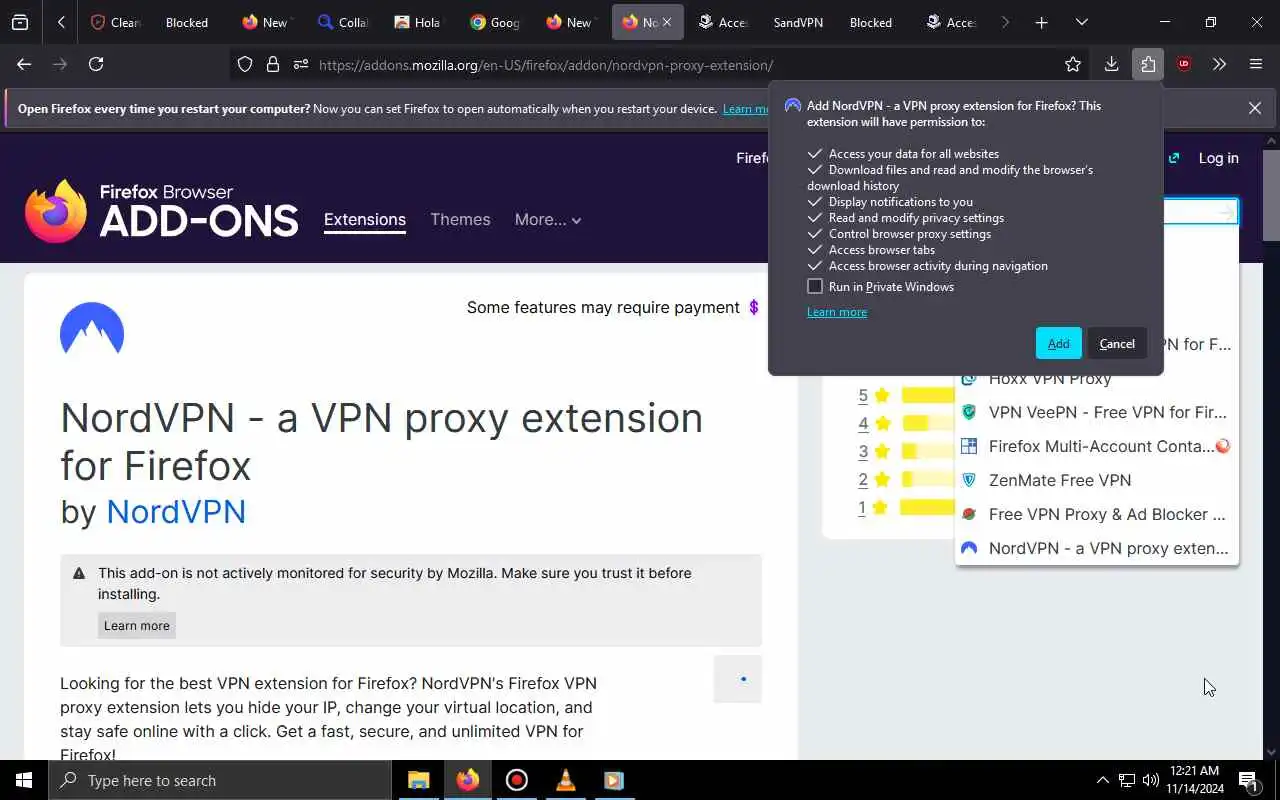The image size is (1280, 800).
Task: Switch to the SandVPN tab
Action: [x=798, y=22]
